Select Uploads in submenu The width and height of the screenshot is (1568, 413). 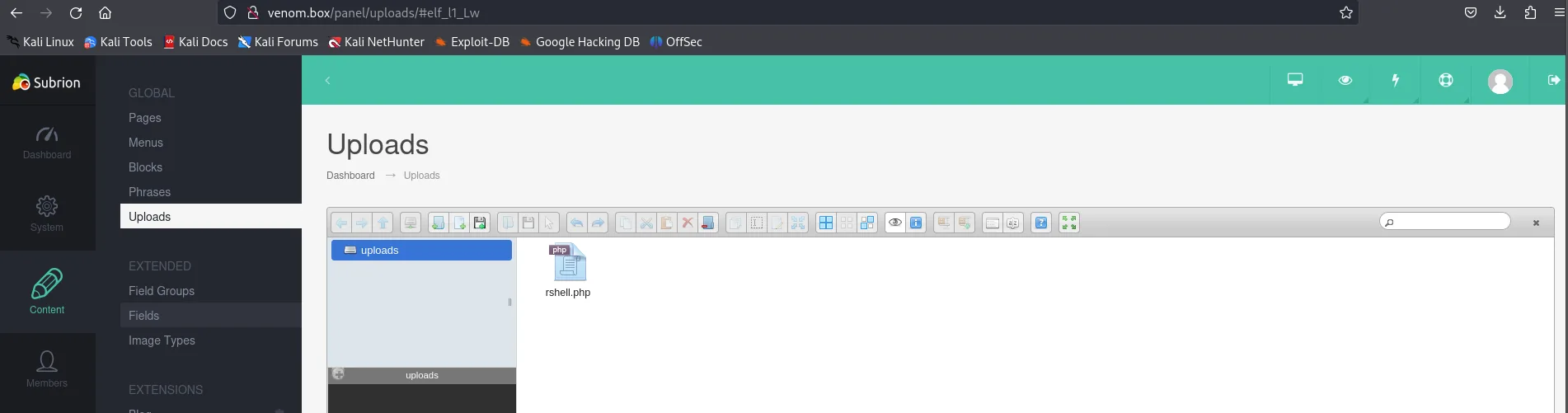[210, 217]
